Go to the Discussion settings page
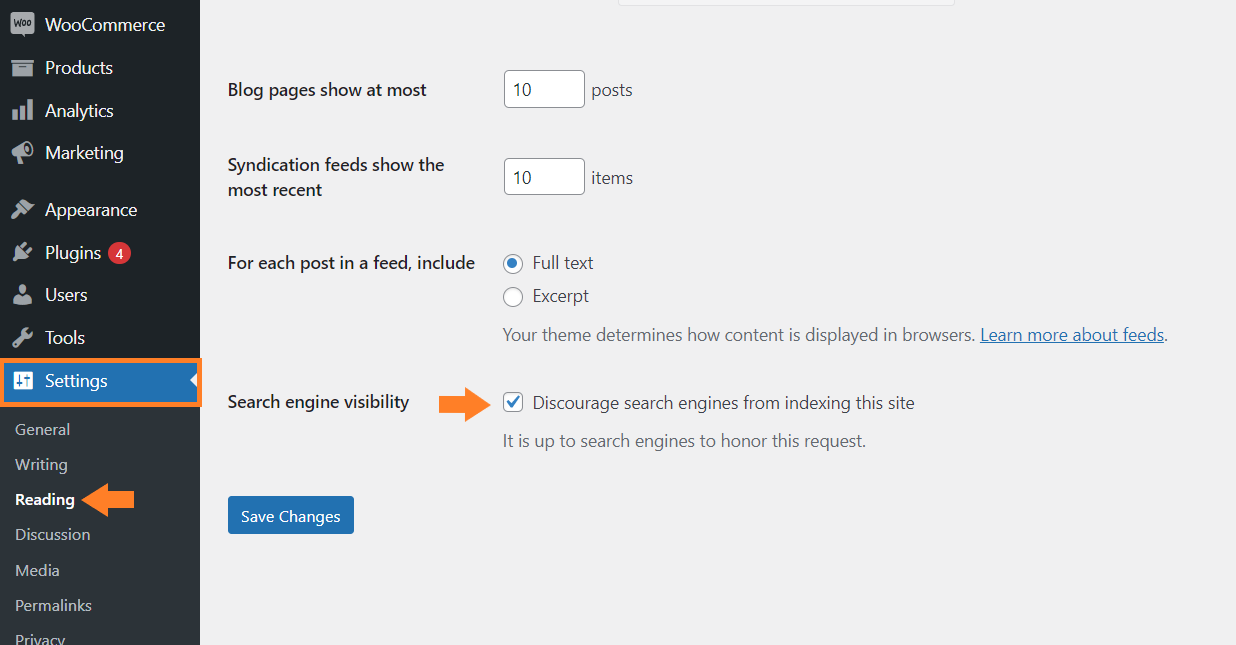Image resolution: width=1236 pixels, height=645 pixels. [x=53, y=534]
